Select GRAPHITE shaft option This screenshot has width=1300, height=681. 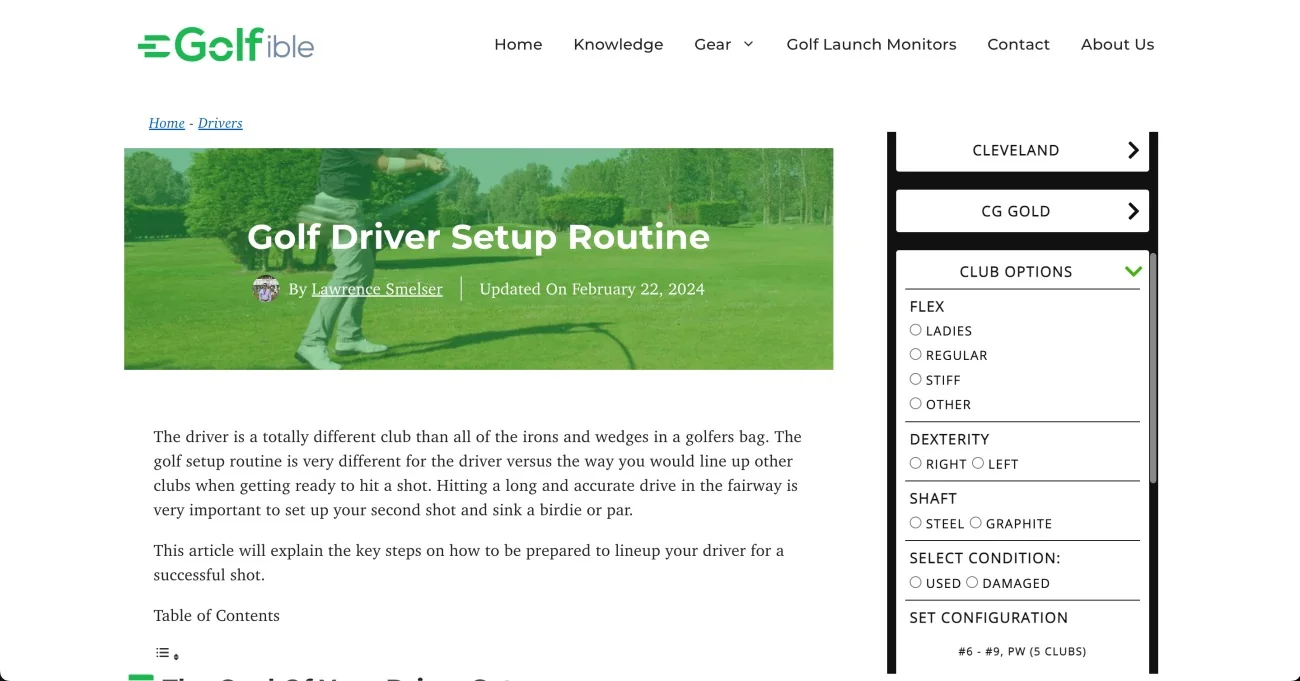point(975,522)
